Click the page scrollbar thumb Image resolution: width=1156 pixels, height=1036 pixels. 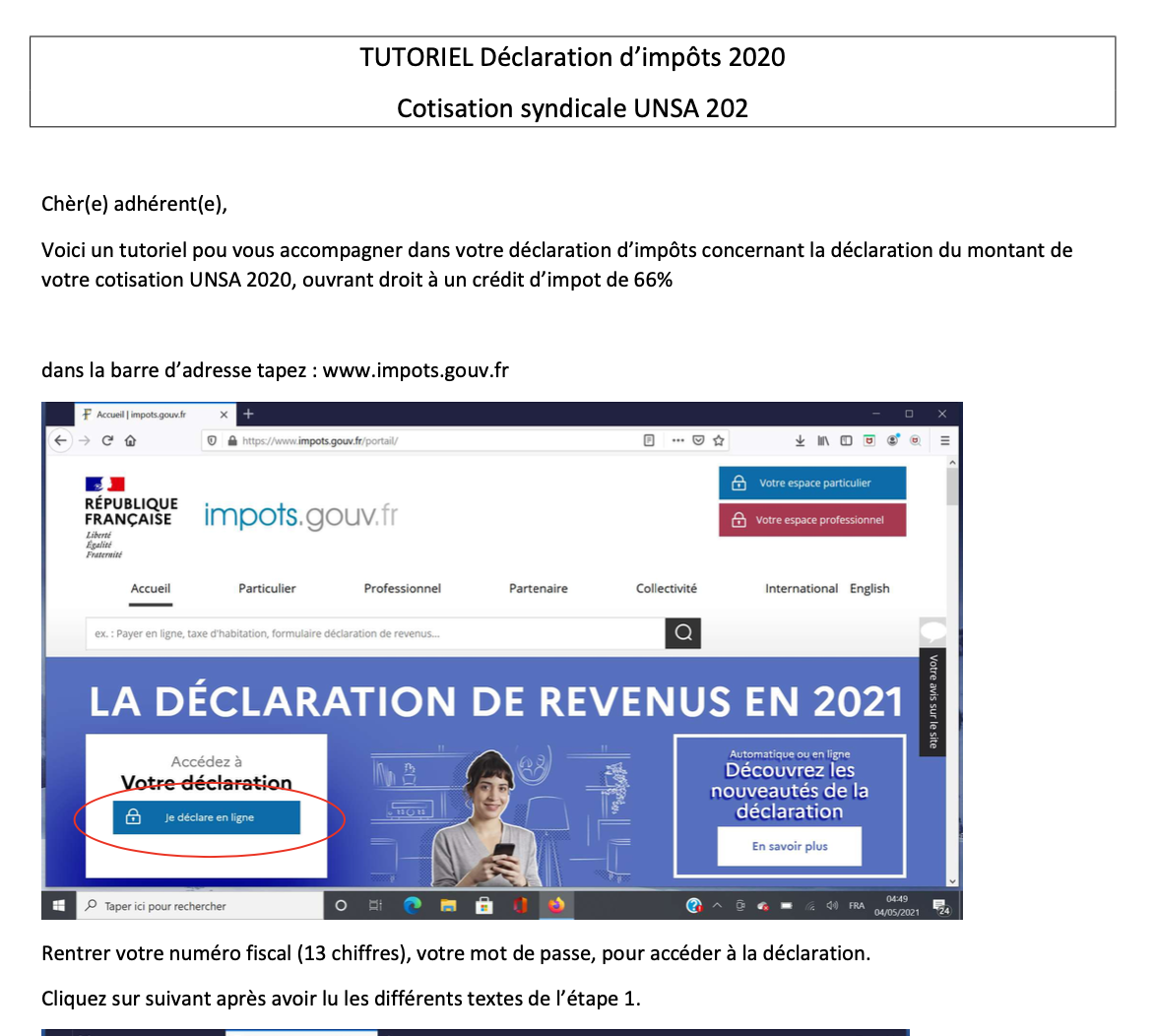click(x=952, y=486)
